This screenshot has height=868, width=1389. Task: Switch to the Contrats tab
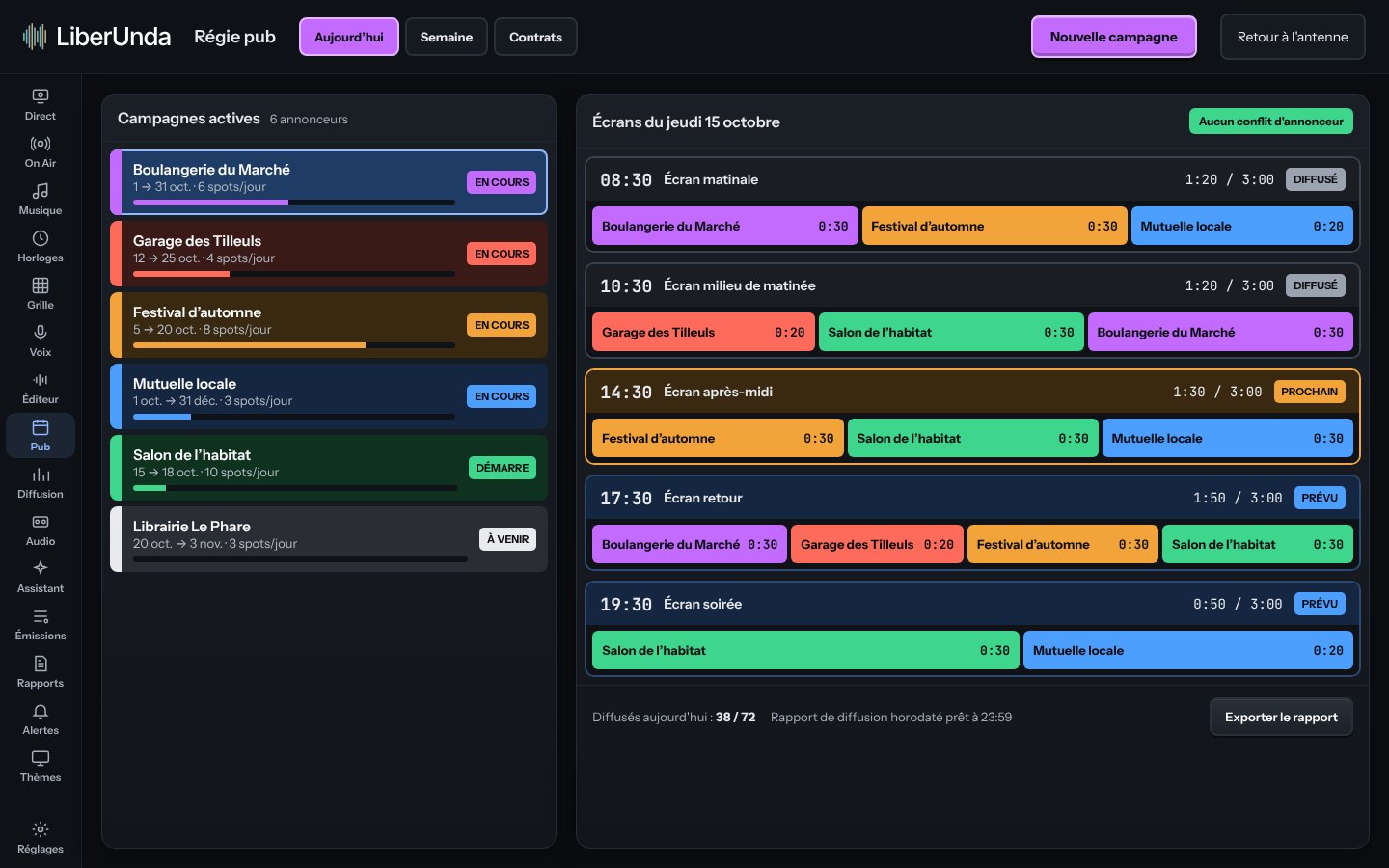[535, 37]
